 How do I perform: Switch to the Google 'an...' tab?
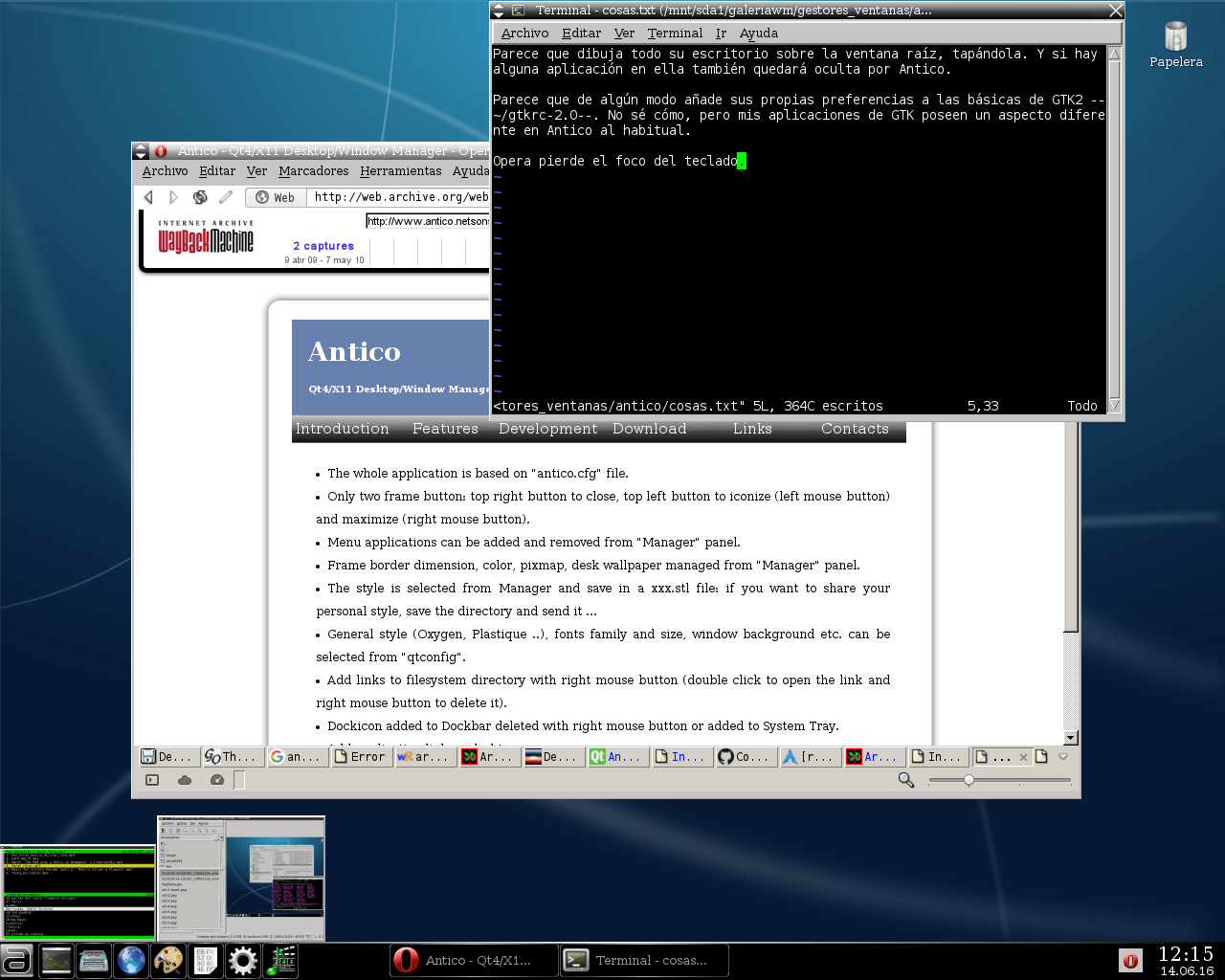pos(297,757)
